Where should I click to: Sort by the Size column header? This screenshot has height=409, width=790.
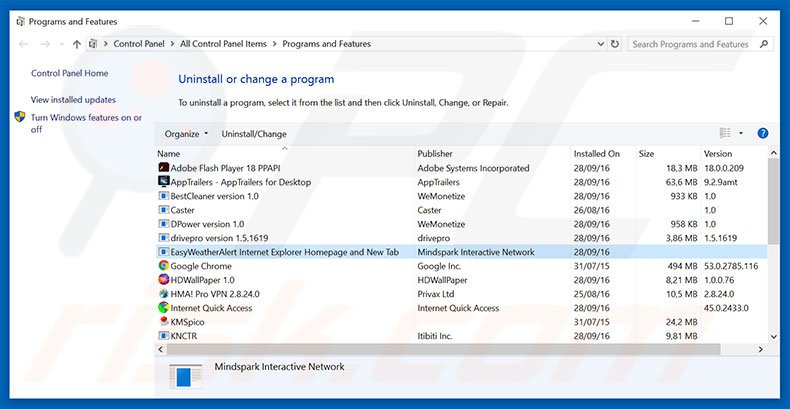click(668, 154)
